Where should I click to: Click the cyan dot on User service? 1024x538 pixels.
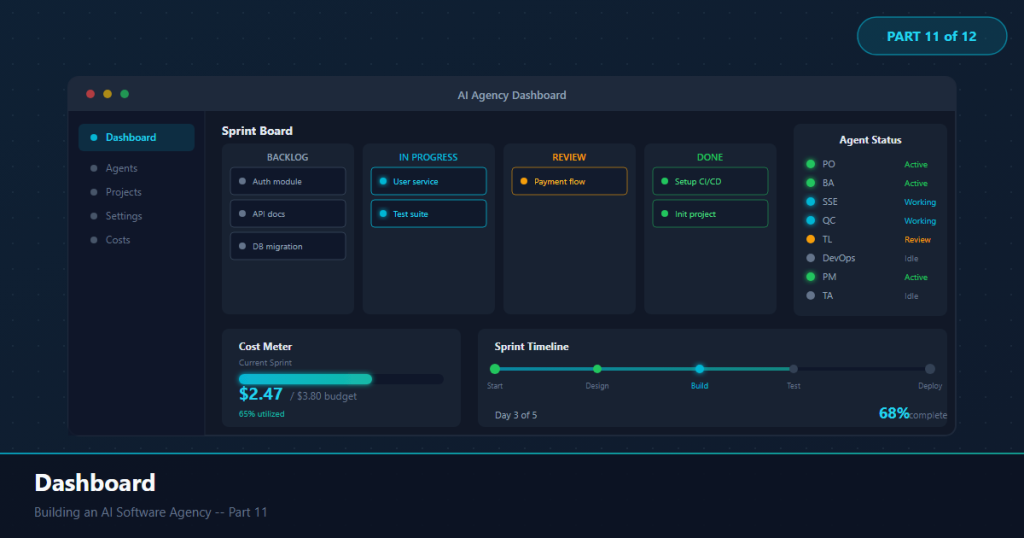383,182
